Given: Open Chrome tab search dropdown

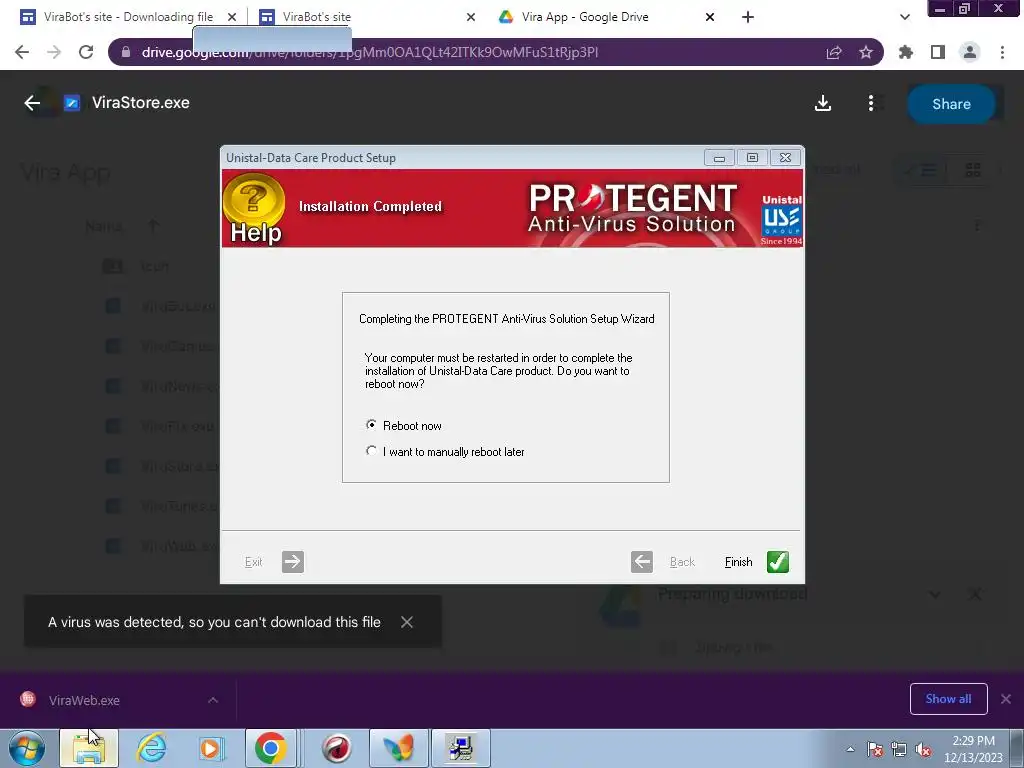Looking at the screenshot, I should pyautogui.click(x=904, y=17).
